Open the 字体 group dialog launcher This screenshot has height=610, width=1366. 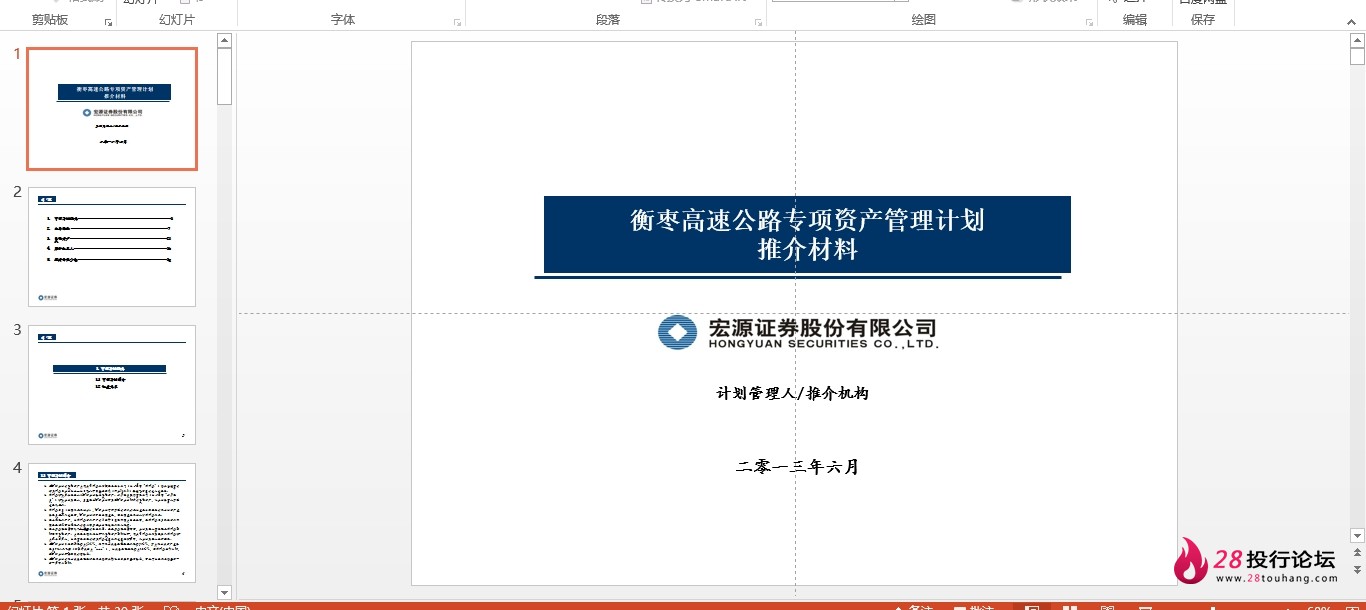tap(457, 21)
